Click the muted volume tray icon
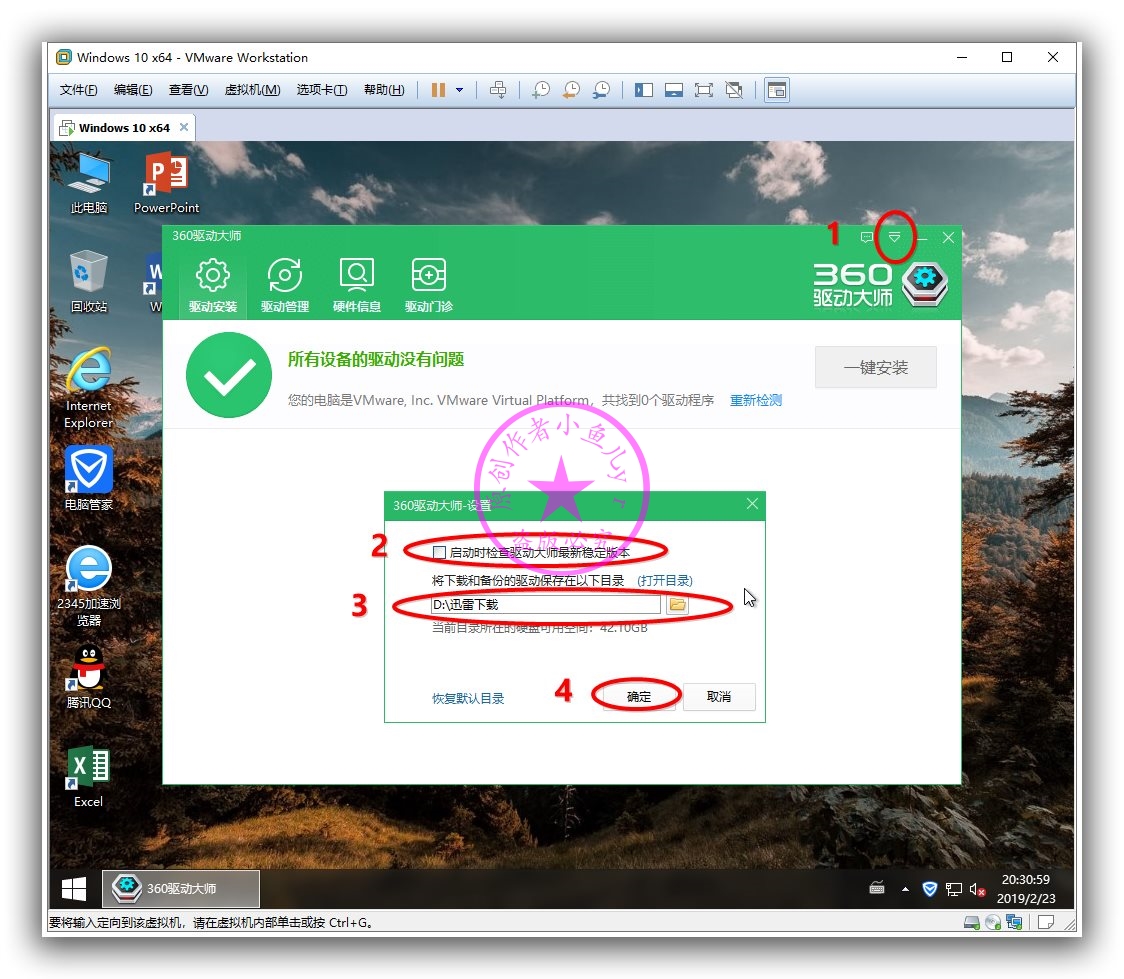This screenshot has height=979, width=1124. click(x=977, y=889)
